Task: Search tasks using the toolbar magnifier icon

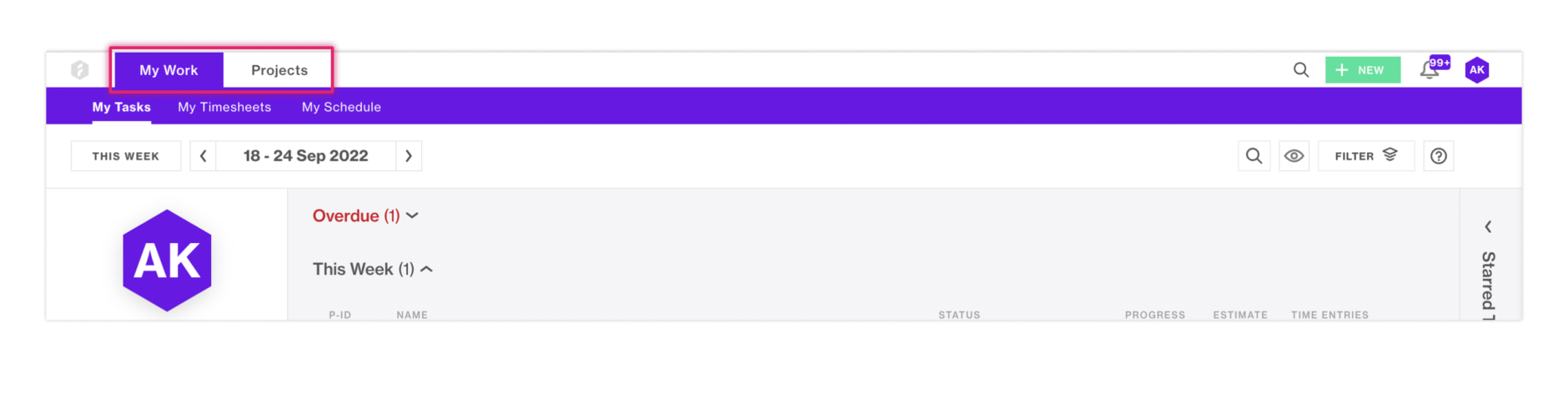Action: point(1254,156)
